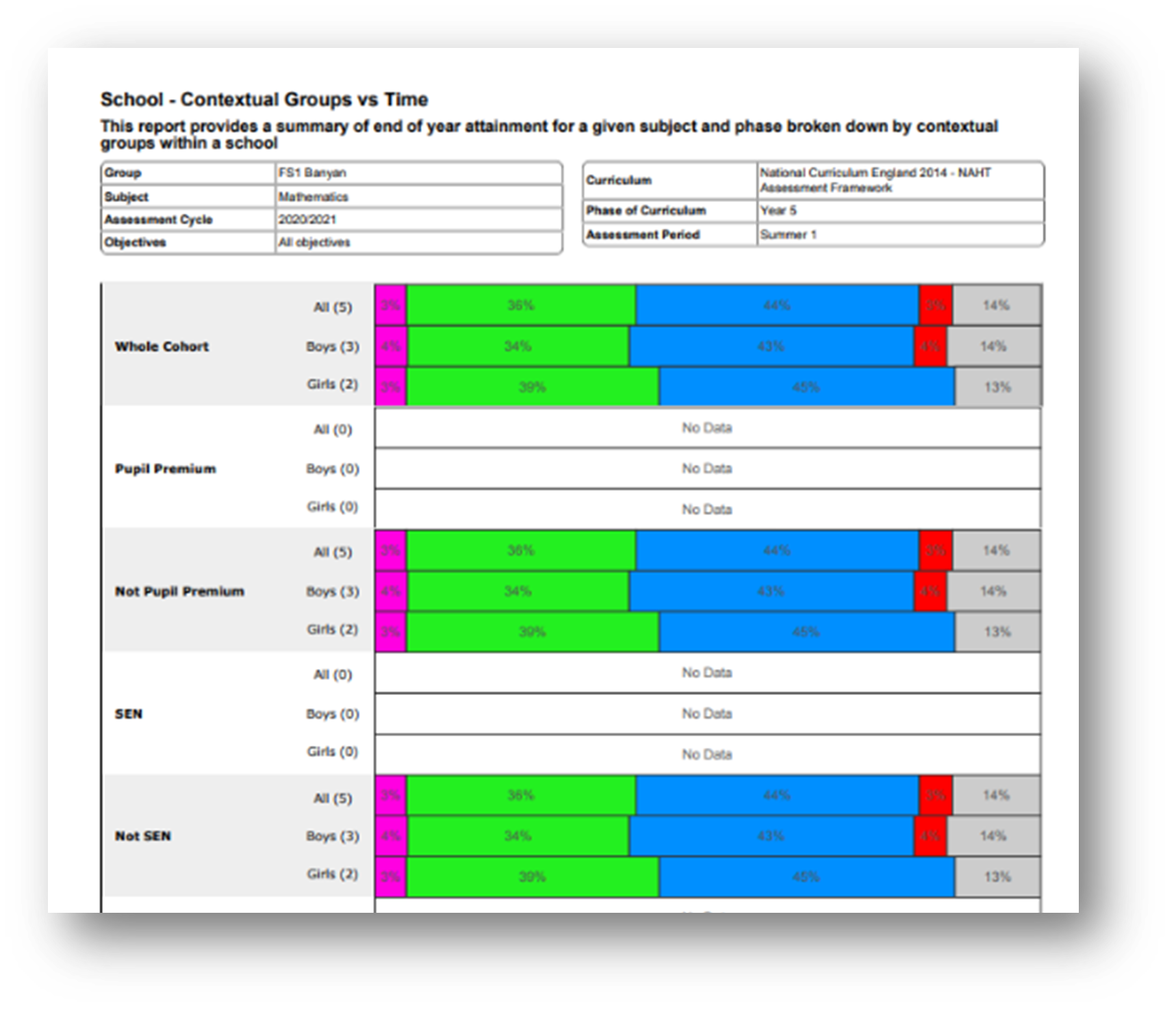Viewport: 1176px width, 1010px height.
Task: Click the blue 45% segment in Whole Cohort Girls row
Action: pyautogui.click(x=807, y=387)
